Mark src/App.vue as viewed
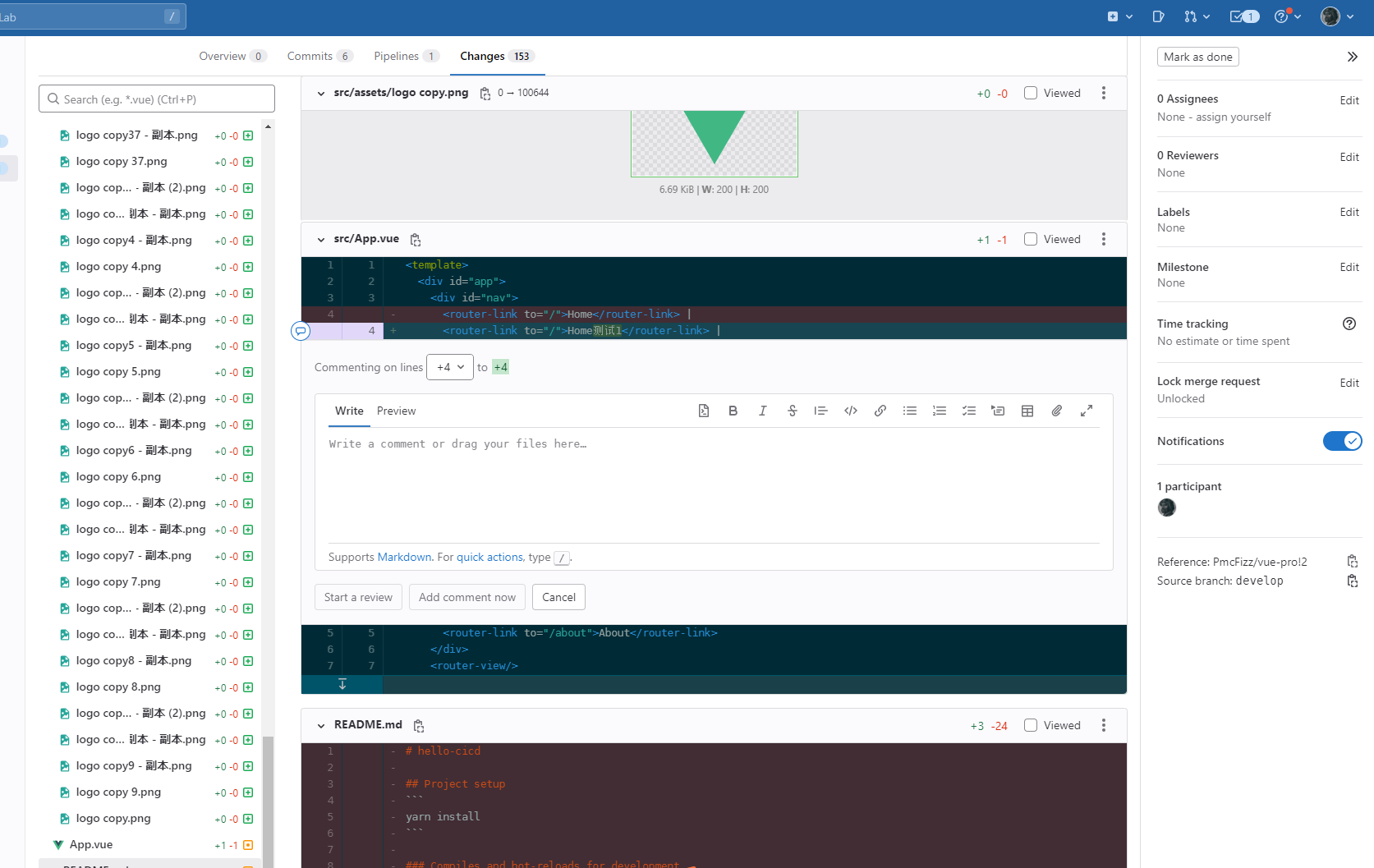 (1031, 239)
